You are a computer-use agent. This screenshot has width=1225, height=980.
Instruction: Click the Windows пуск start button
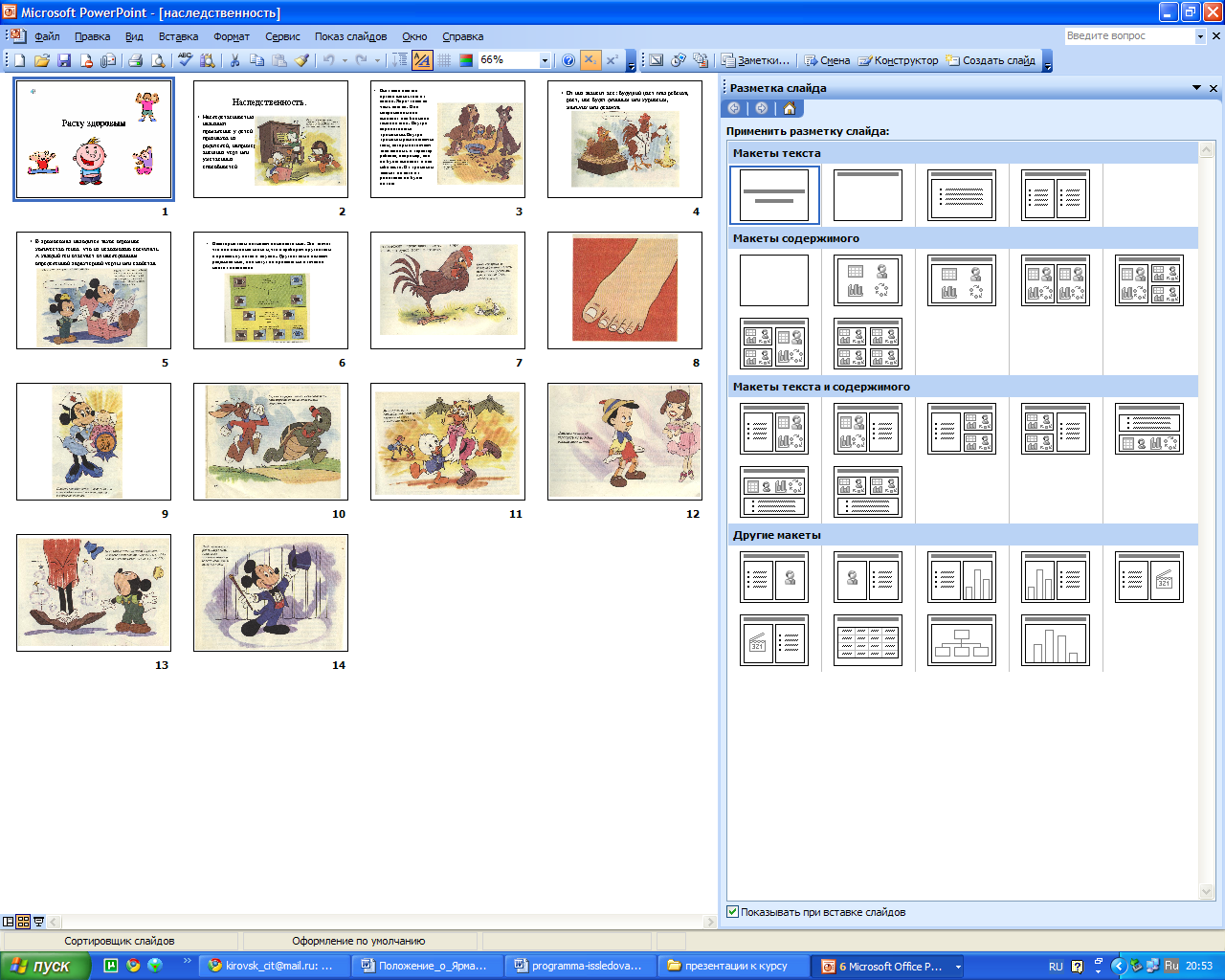45,967
